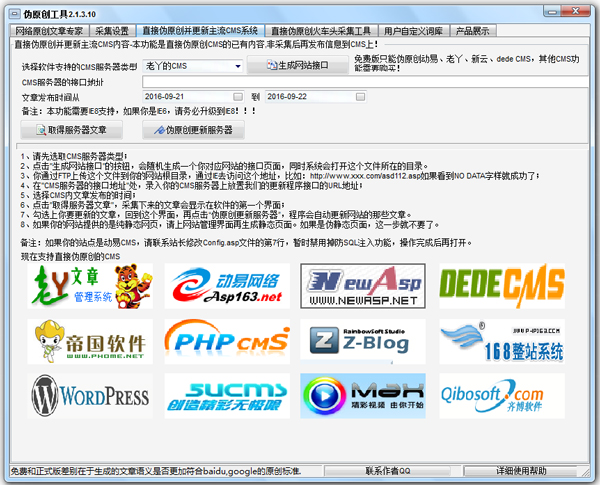Click the 生成网站接口 button
The height and width of the screenshot is (485, 600).
[x=298, y=65]
